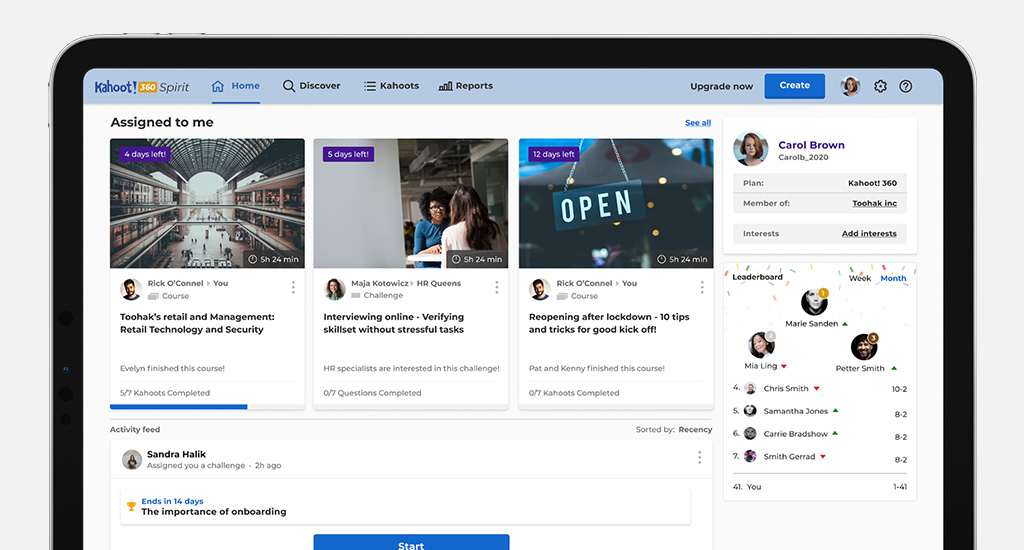Open the Interviewing online - Verifying skillset title

(x=394, y=323)
